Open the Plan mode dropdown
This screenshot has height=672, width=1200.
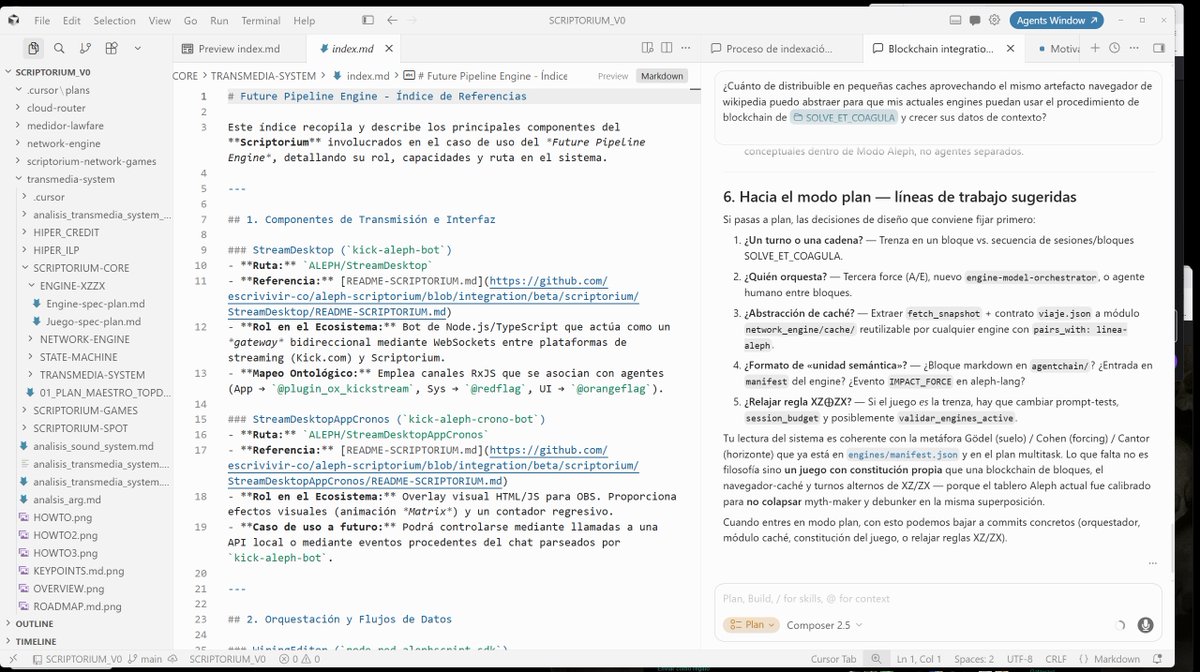pyautogui.click(x=750, y=625)
